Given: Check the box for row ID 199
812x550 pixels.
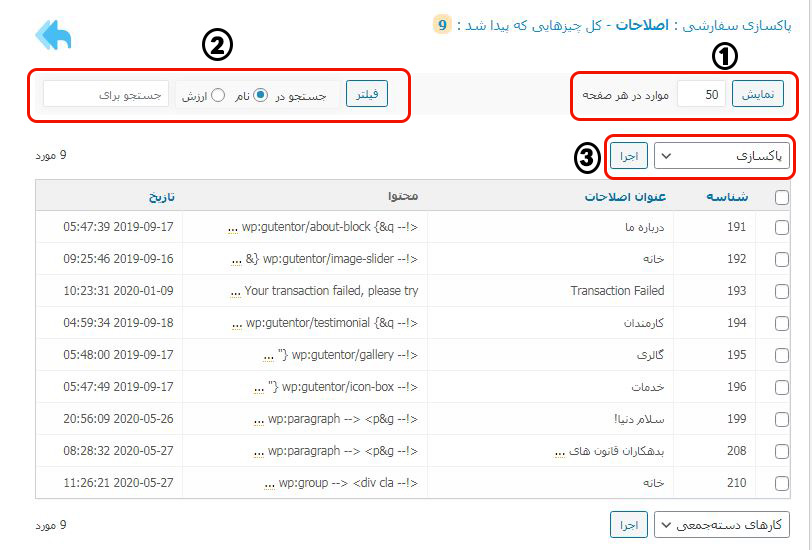Looking at the screenshot, I should pyautogui.click(x=781, y=419).
